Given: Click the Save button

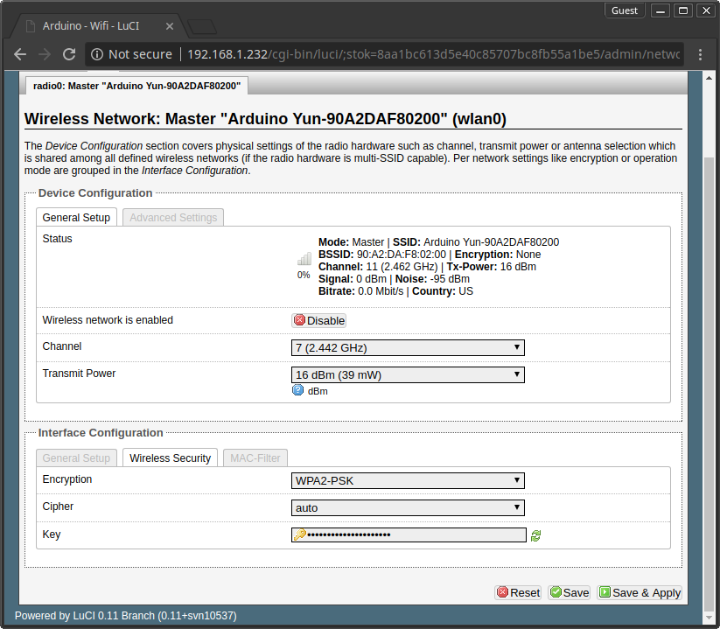Looking at the screenshot, I should [569, 593].
